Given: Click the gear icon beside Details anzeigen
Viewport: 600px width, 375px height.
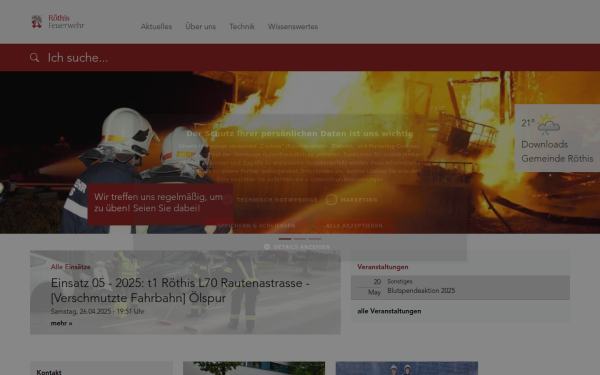Looking at the screenshot, I should click(x=267, y=247).
